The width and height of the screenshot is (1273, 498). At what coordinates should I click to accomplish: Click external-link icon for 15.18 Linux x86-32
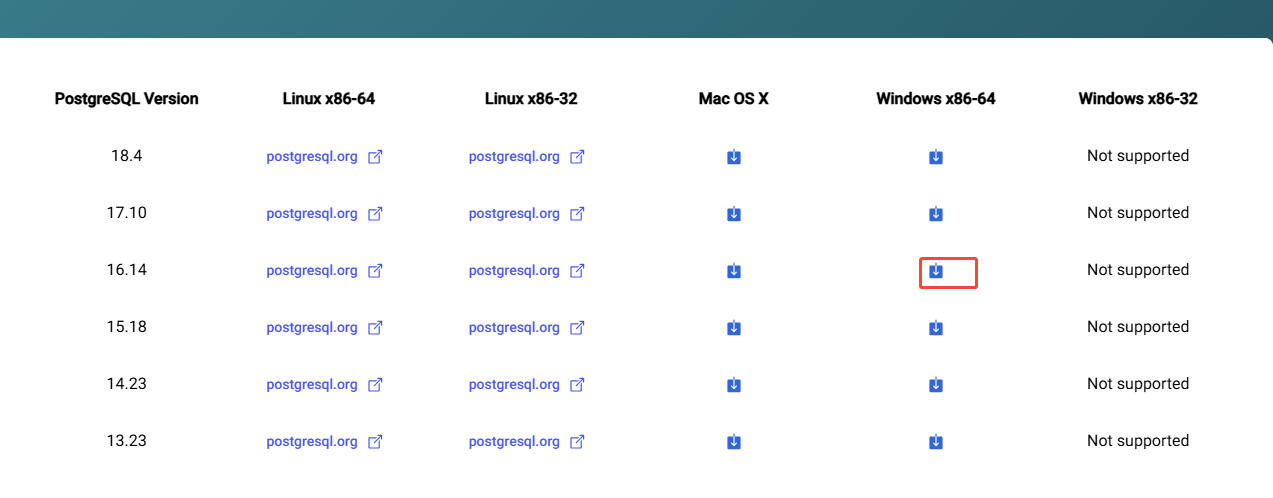click(x=577, y=328)
